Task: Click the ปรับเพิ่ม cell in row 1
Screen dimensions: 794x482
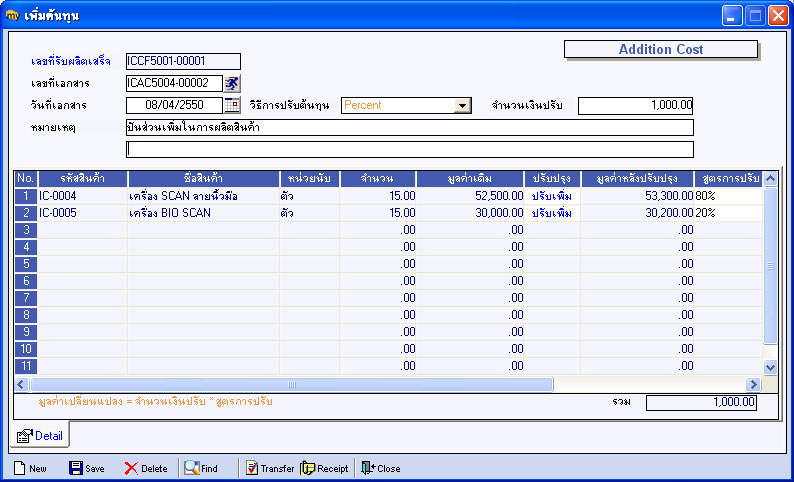Action: (x=552, y=196)
